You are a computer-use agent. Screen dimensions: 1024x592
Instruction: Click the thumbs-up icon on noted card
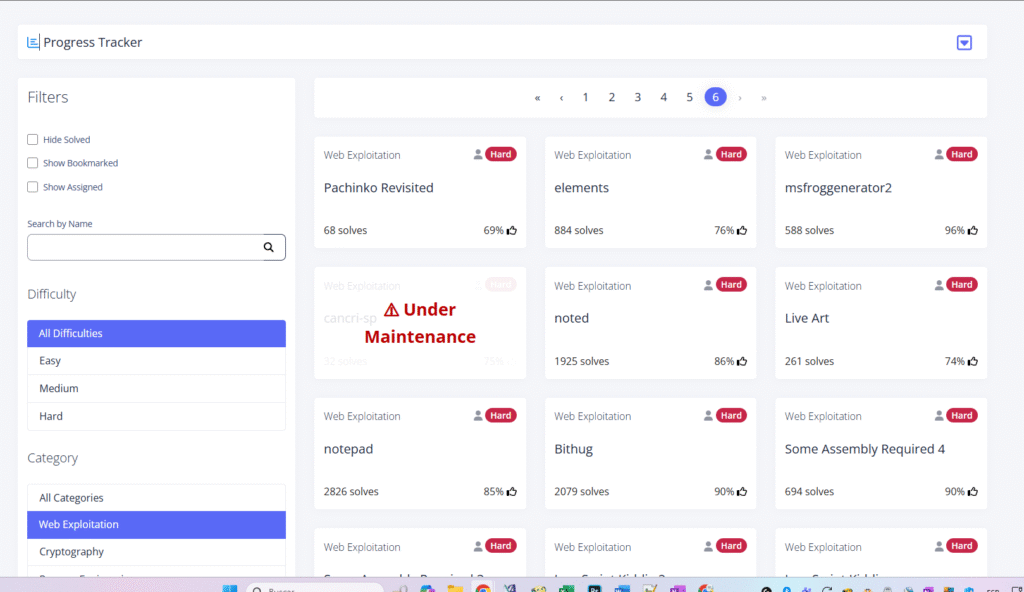[x=742, y=361]
